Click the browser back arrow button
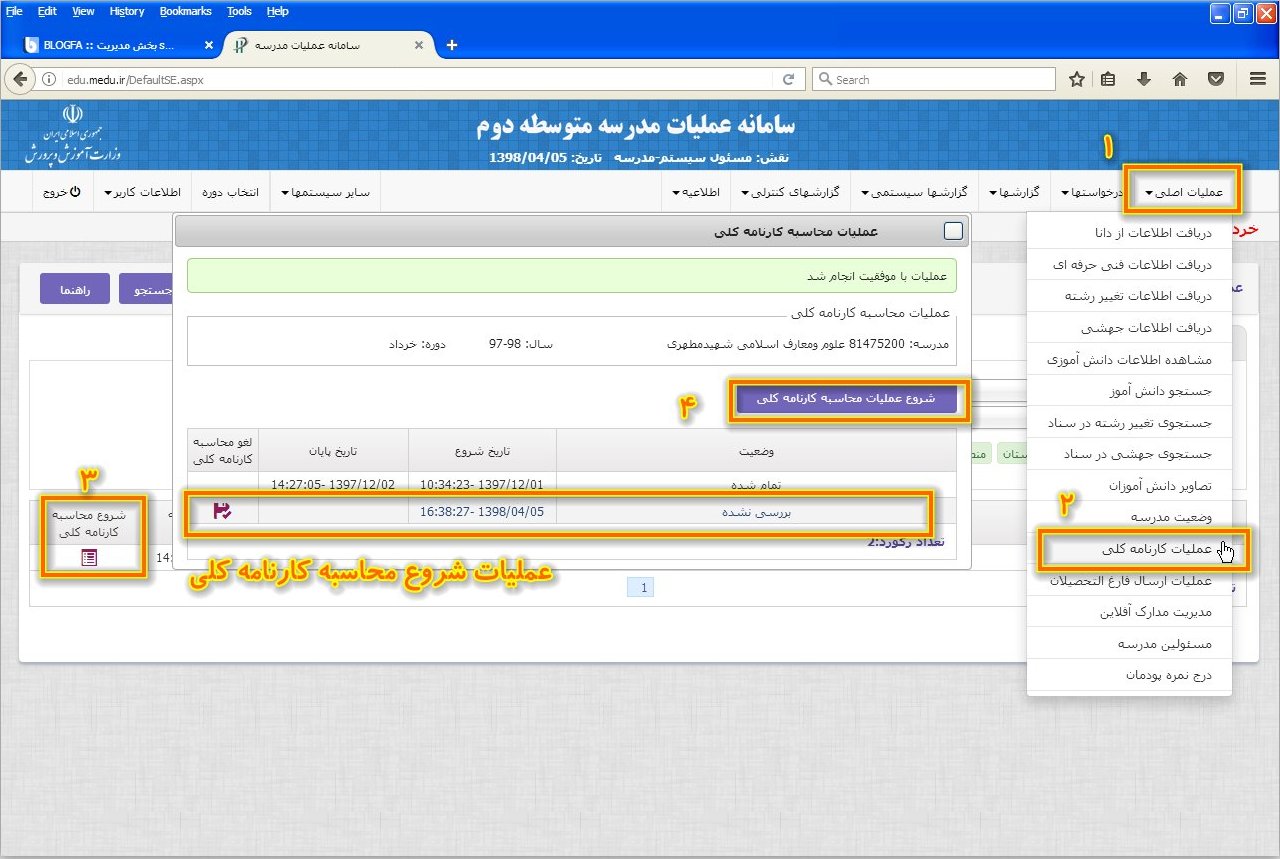Viewport: 1280px width, 859px height. click(20, 79)
